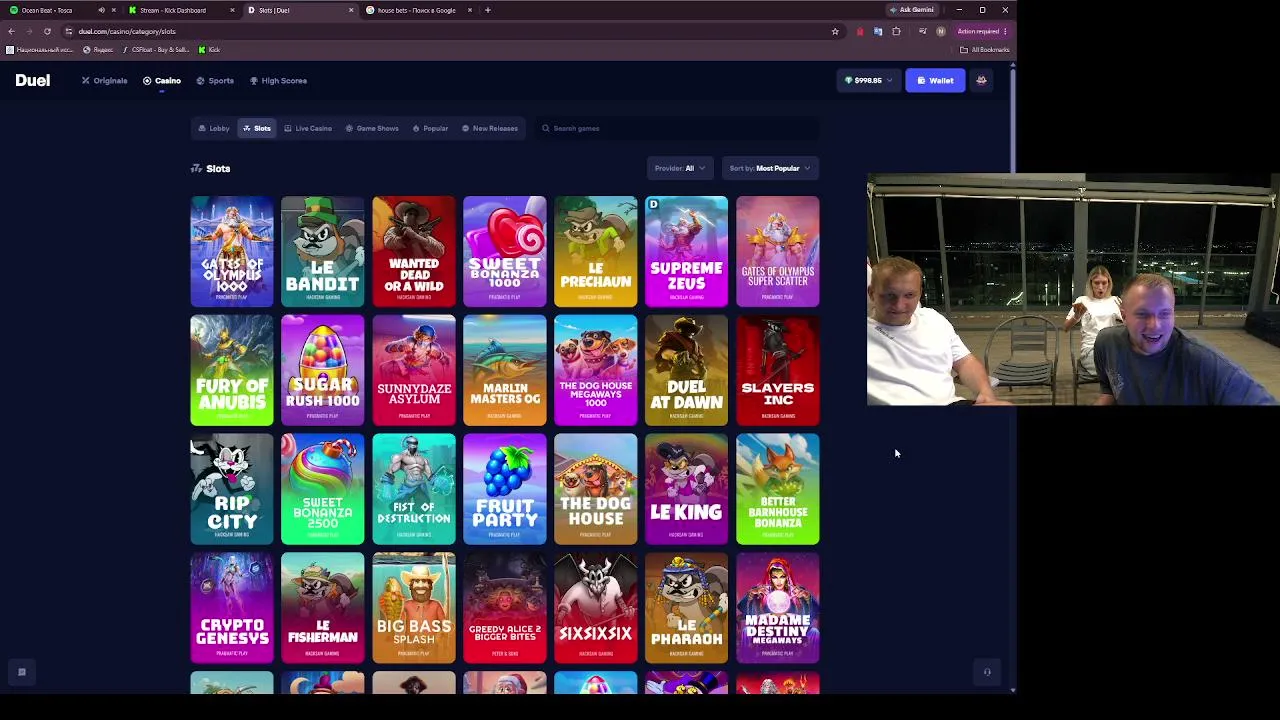Open the Gates of Olympus 1000 slot
The height and width of the screenshot is (720, 1280).
coord(232,251)
